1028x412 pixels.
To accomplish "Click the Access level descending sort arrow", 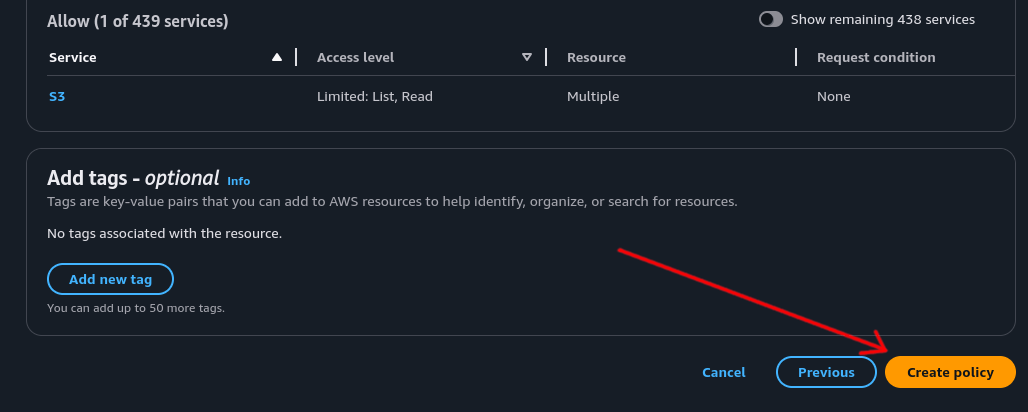I will pyautogui.click(x=527, y=57).
